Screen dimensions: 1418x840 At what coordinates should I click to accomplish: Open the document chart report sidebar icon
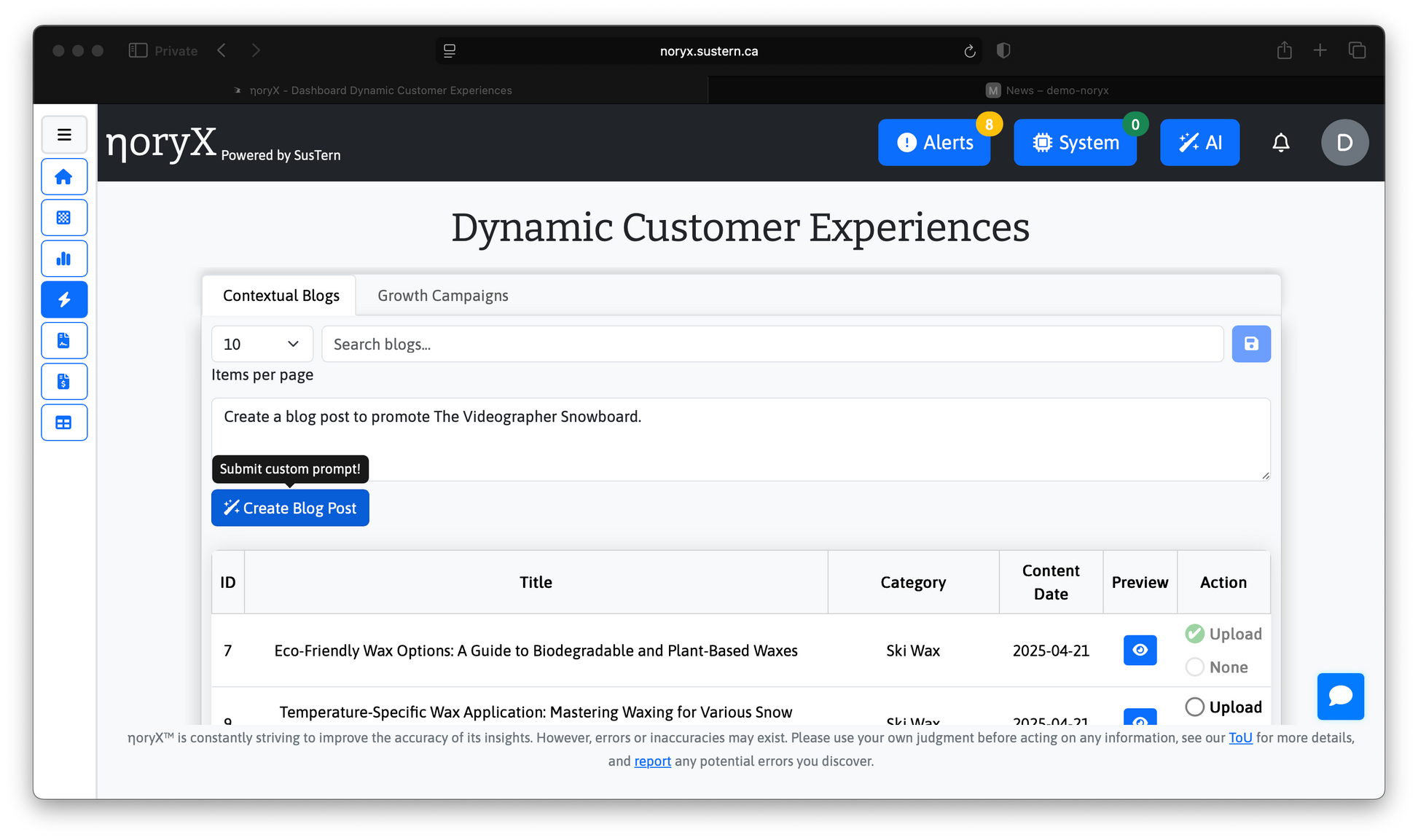point(64,340)
